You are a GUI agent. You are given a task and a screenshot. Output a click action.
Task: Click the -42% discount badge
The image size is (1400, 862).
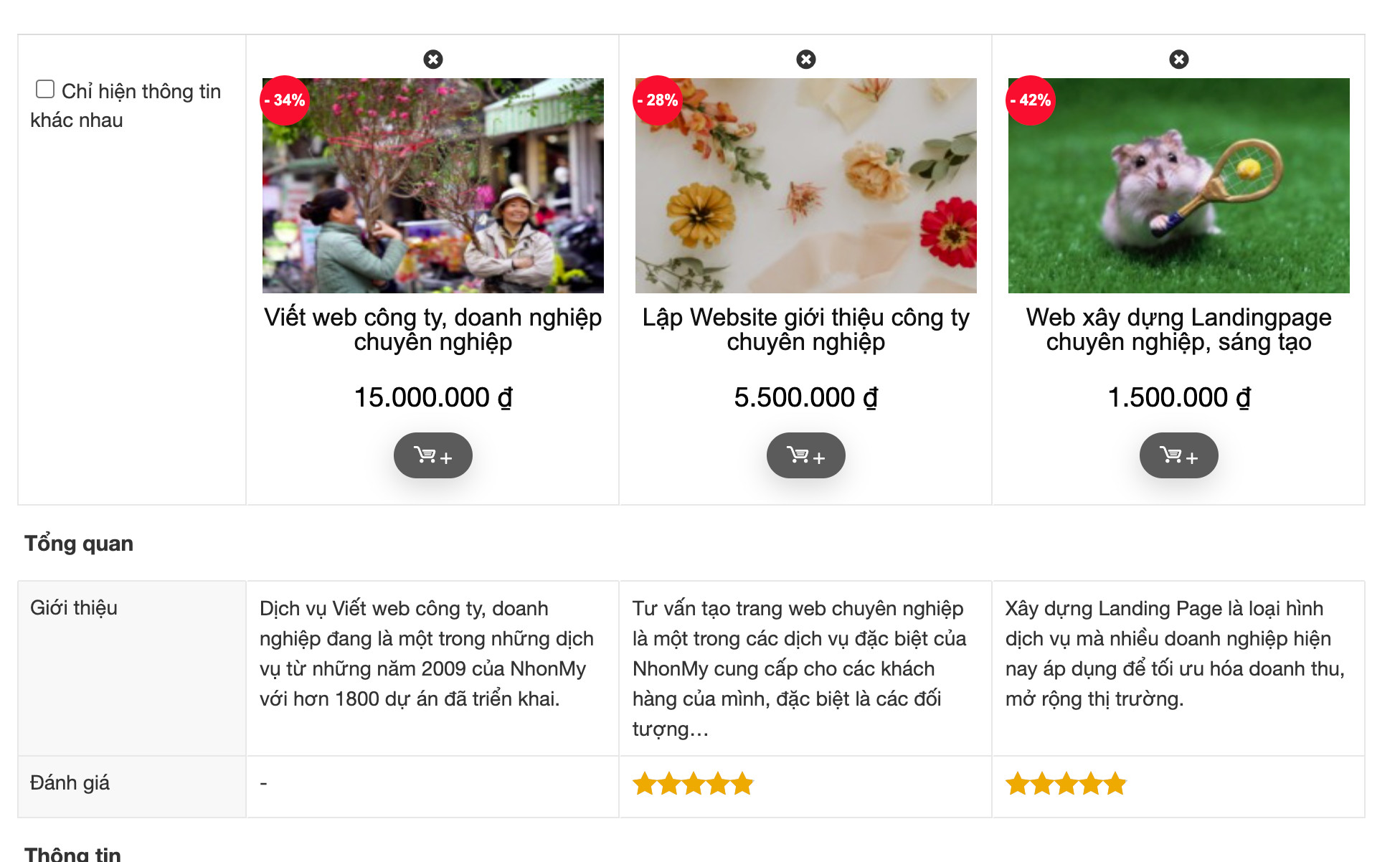pyautogui.click(x=1031, y=100)
